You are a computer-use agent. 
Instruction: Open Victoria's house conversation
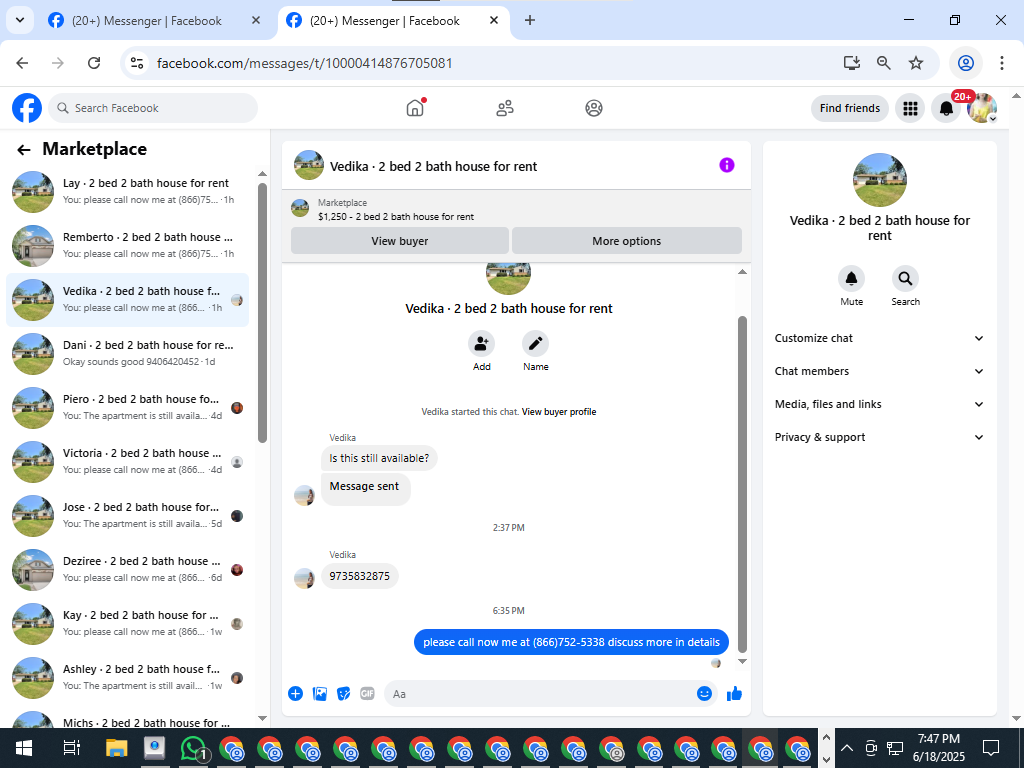[x=127, y=462]
